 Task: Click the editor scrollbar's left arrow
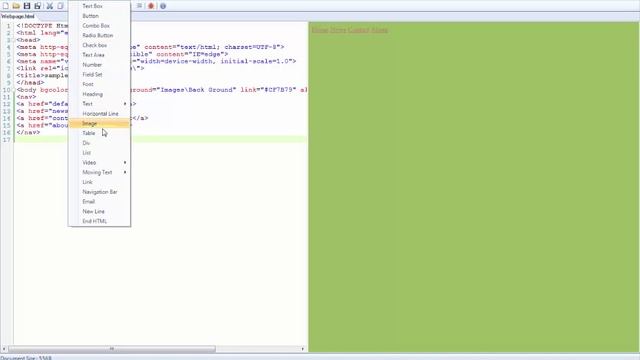pyautogui.click(x=4, y=349)
